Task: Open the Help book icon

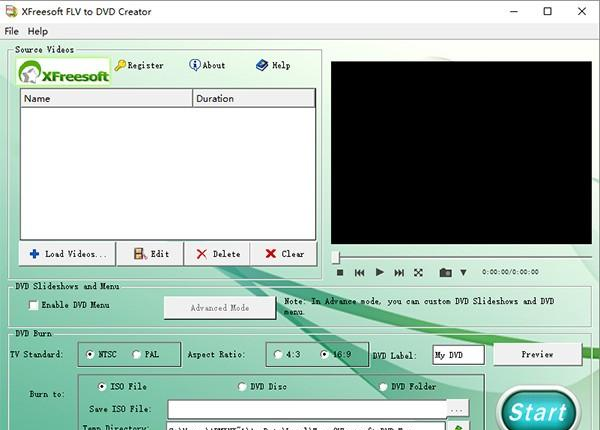Action: point(273,65)
